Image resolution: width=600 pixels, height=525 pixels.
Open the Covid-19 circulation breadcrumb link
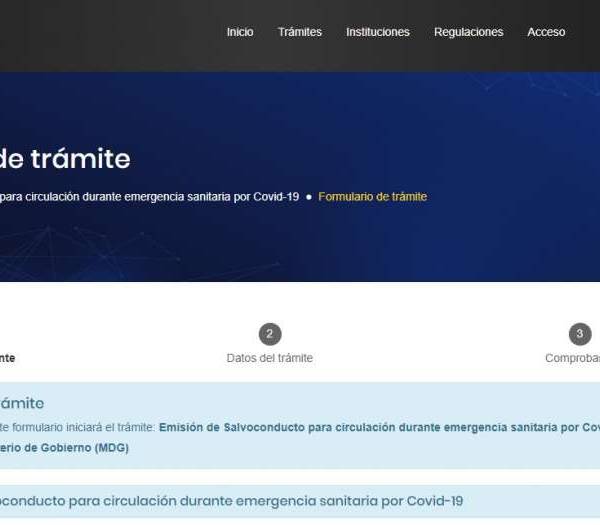tap(150, 197)
